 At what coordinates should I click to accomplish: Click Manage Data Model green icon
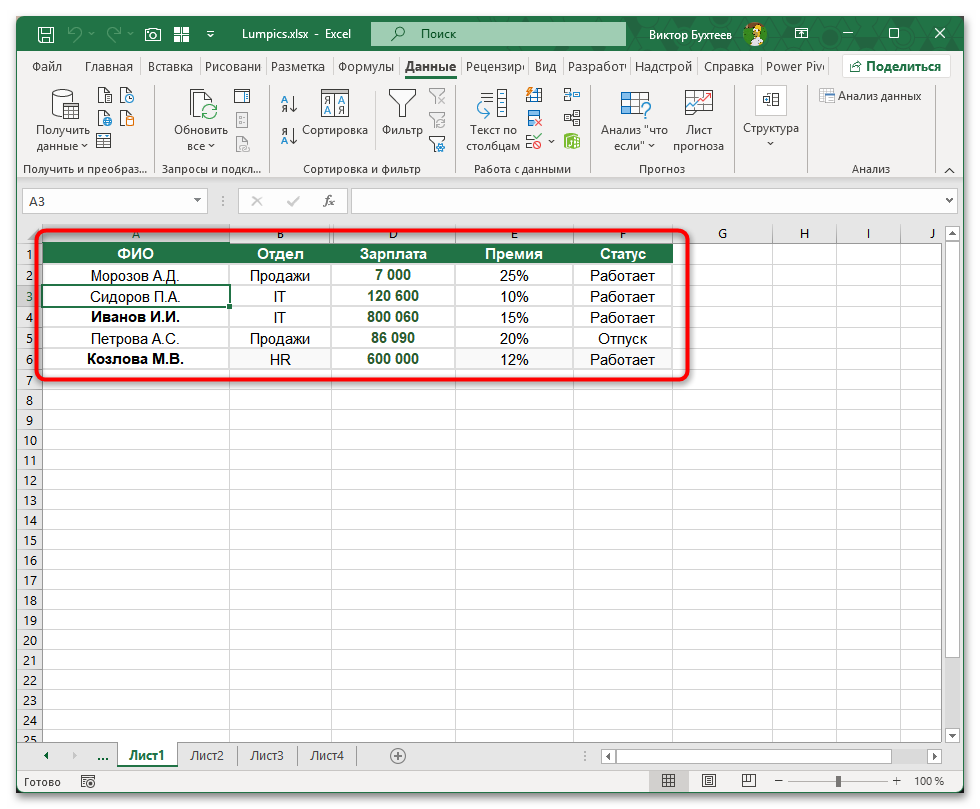pos(572,141)
